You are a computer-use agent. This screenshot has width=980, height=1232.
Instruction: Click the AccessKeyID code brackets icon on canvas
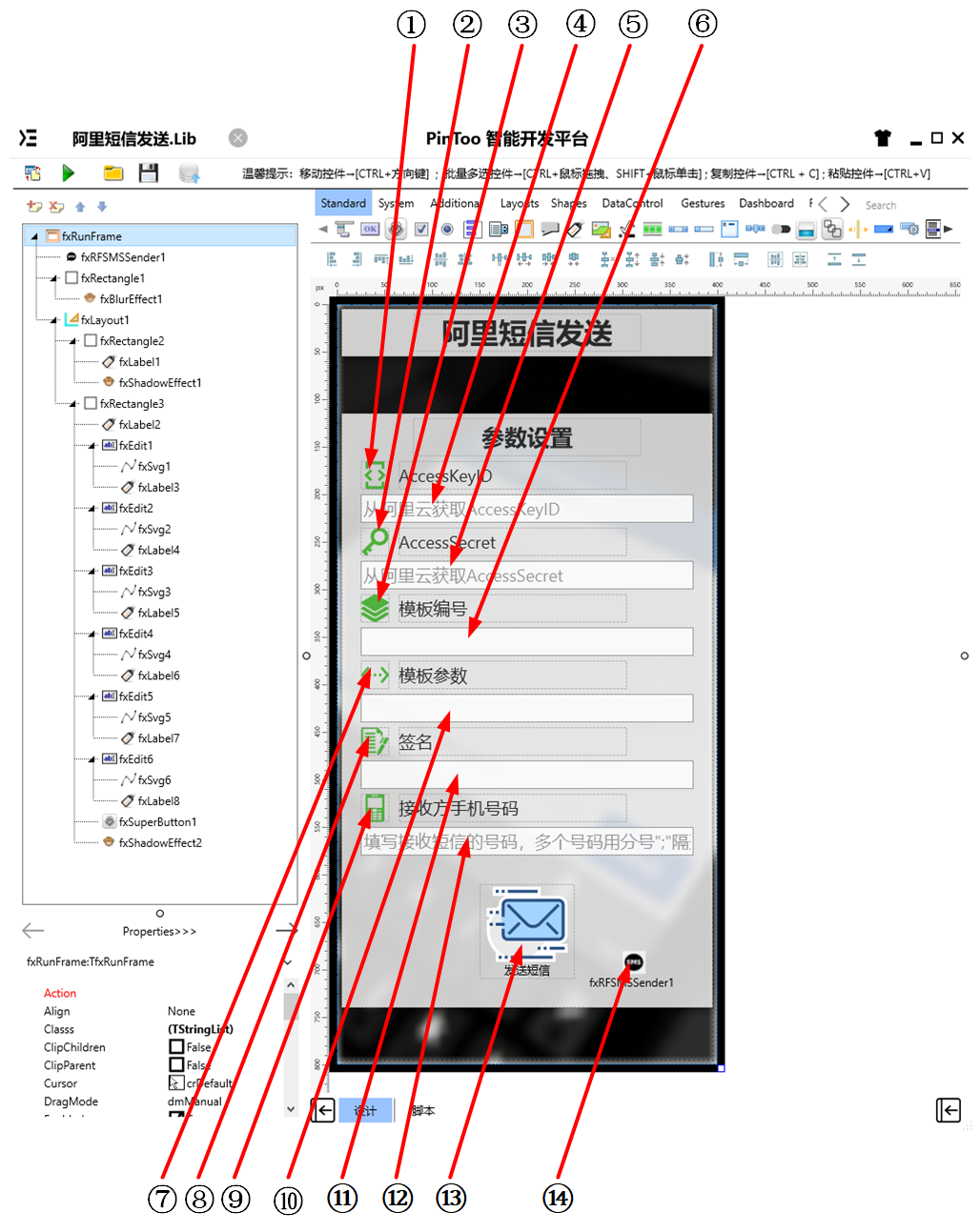375,475
